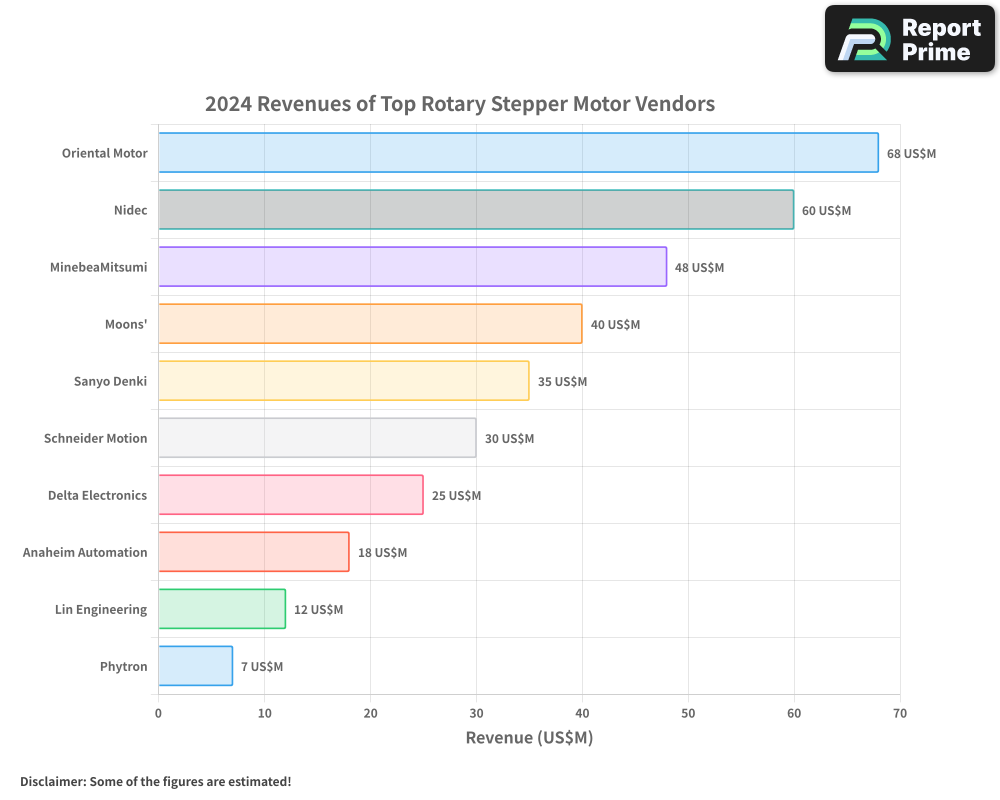Click the 25 US$M data label
Image resolution: width=1000 pixels, height=800 pixels.
[455, 495]
